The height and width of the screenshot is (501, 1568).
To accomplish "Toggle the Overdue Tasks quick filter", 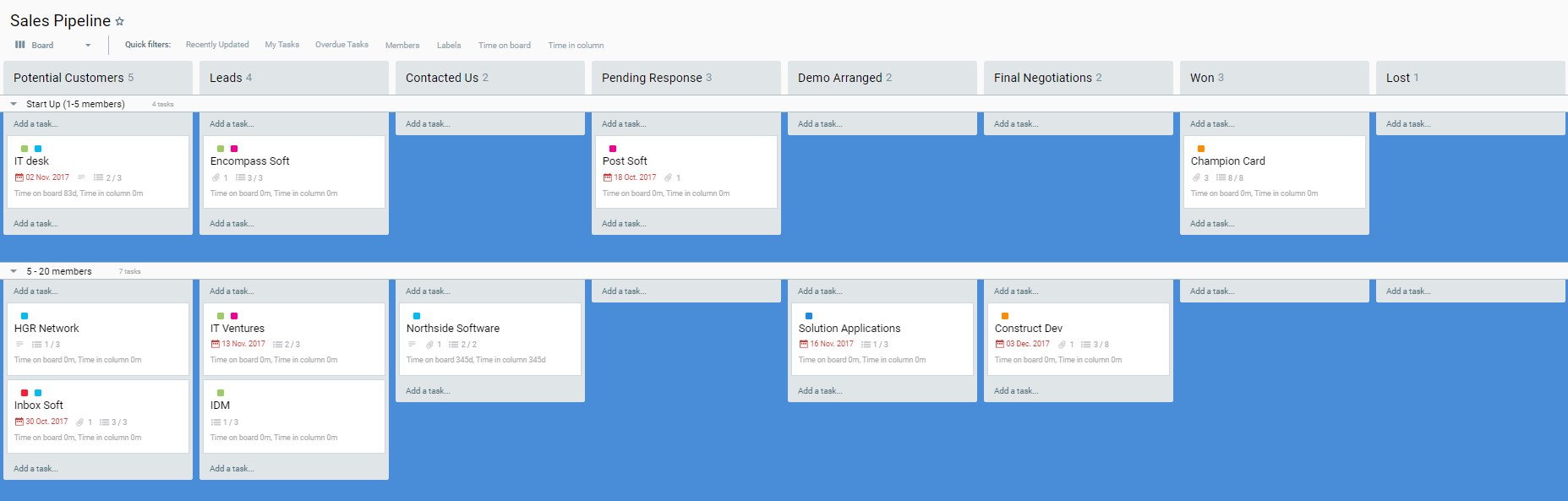I will coord(341,45).
